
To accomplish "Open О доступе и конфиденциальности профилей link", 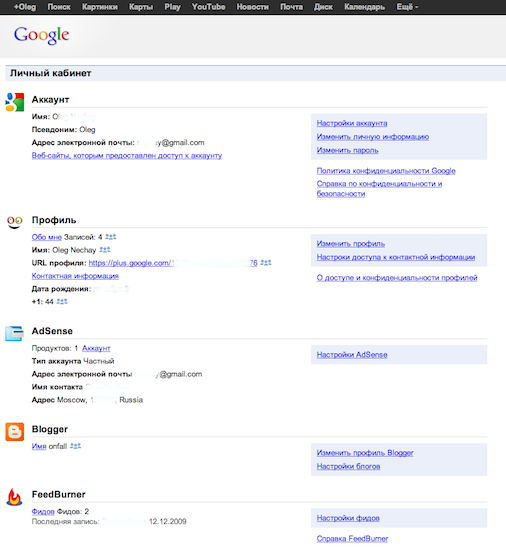I will tap(397, 278).
